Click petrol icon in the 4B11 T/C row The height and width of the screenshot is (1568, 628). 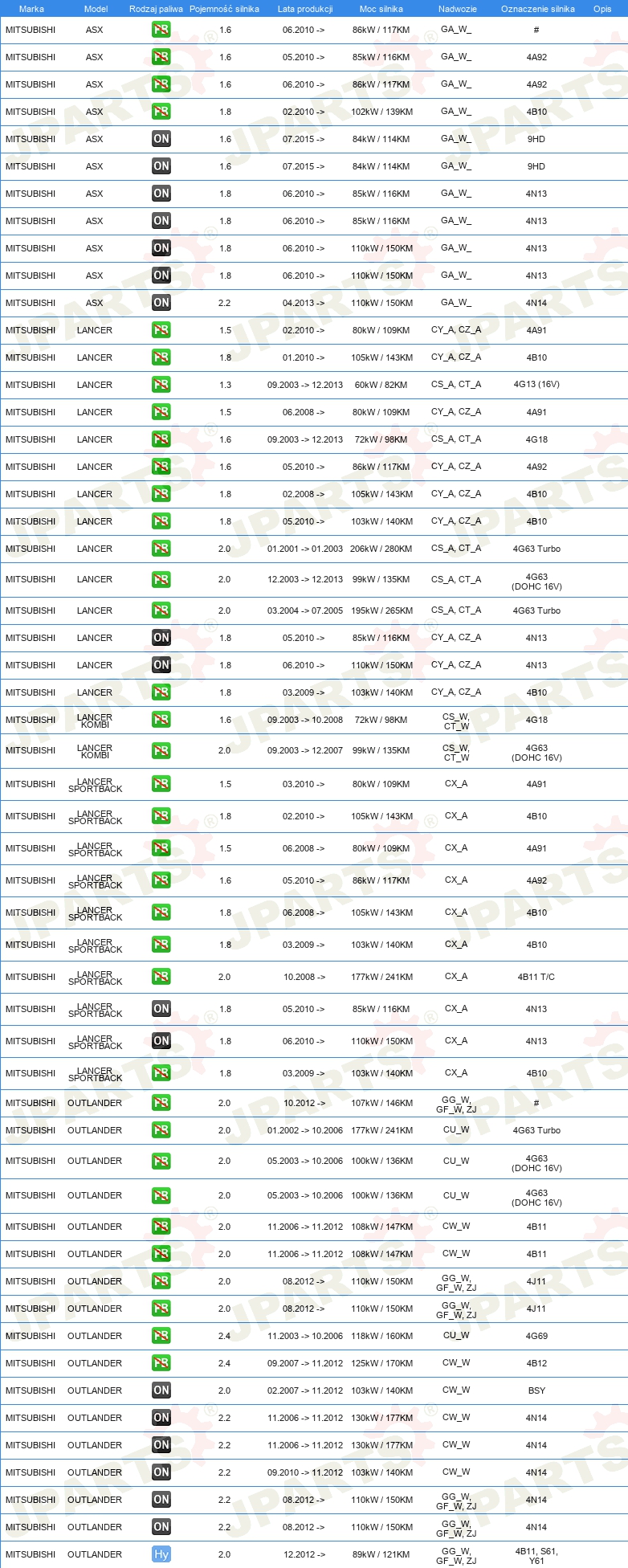161,976
